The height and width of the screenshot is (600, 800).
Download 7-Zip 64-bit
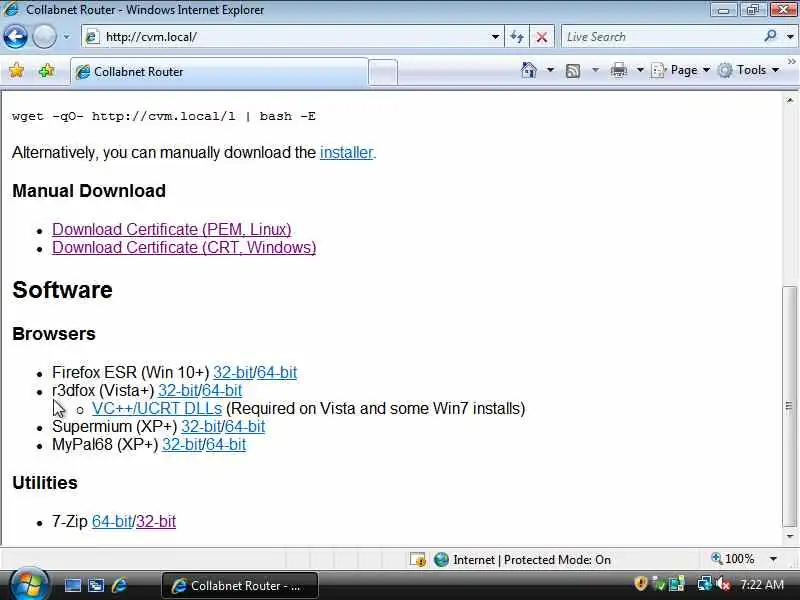(112, 521)
